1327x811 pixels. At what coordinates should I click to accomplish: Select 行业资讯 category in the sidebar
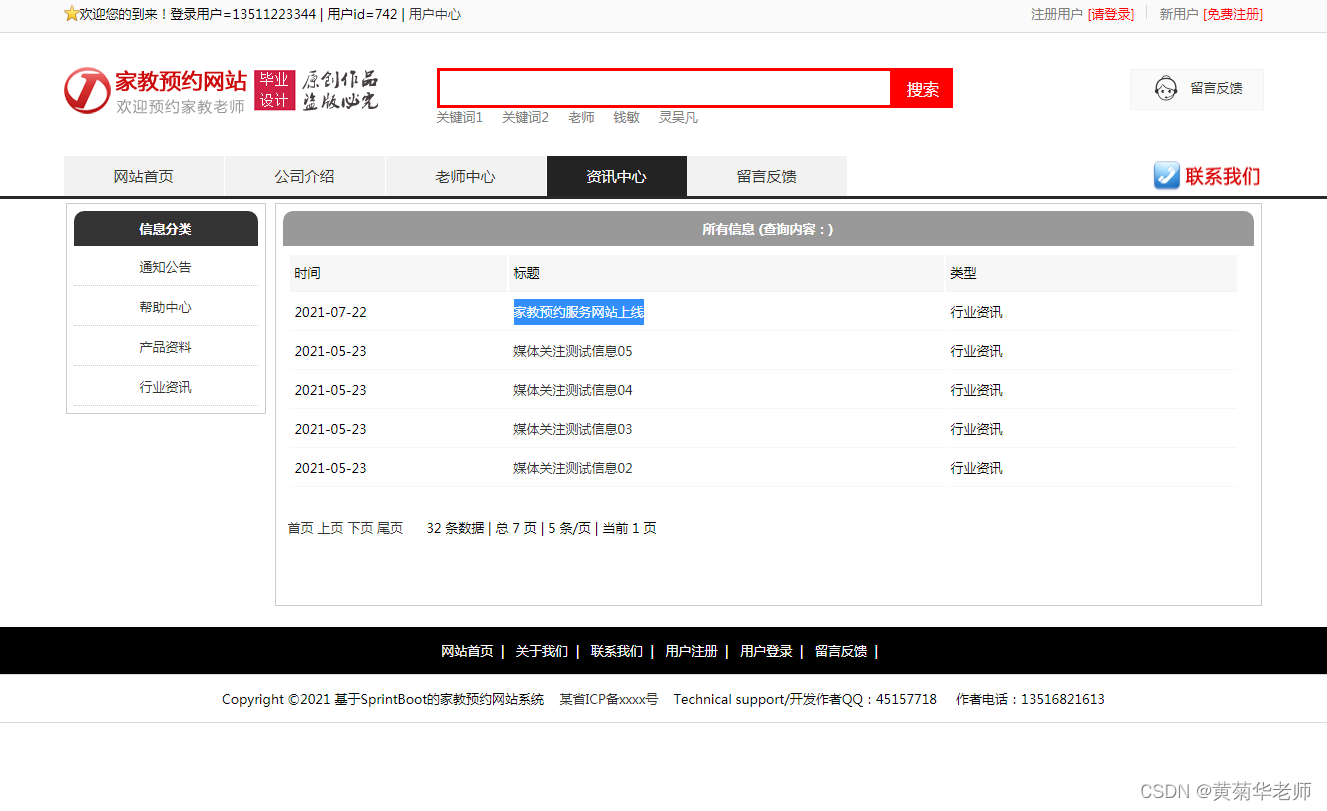click(165, 386)
